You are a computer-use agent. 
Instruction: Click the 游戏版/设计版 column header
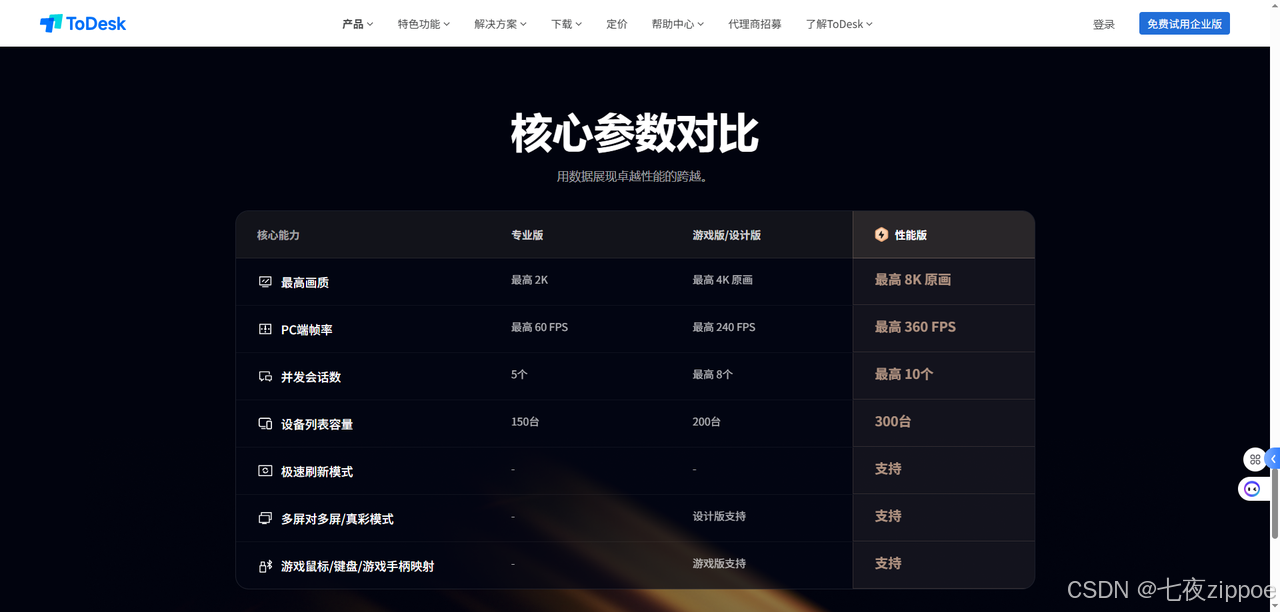click(x=727, y=235)
